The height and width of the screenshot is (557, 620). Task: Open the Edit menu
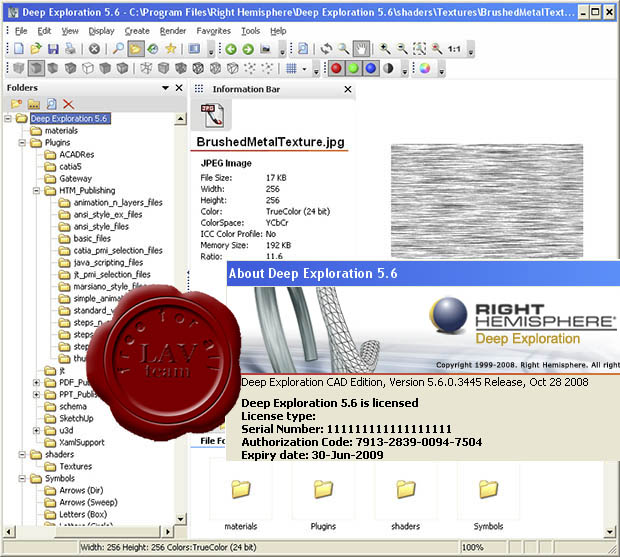[x=44, y=31]
